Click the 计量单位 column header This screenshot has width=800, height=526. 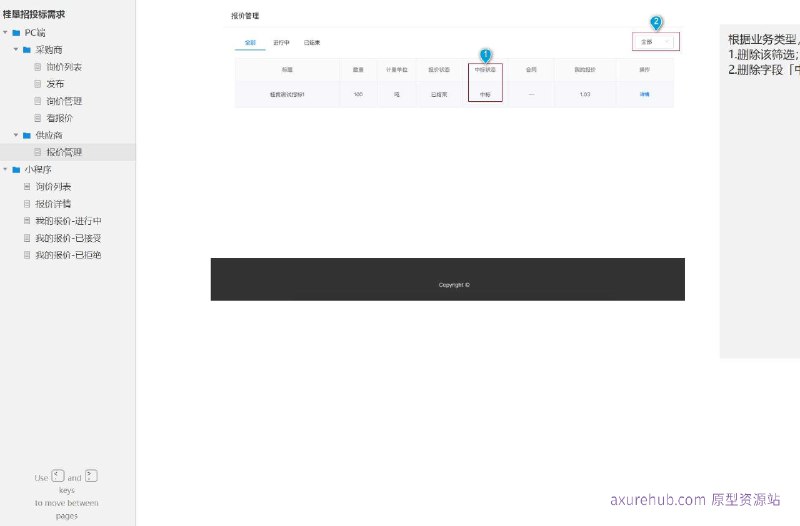[396, 69]
